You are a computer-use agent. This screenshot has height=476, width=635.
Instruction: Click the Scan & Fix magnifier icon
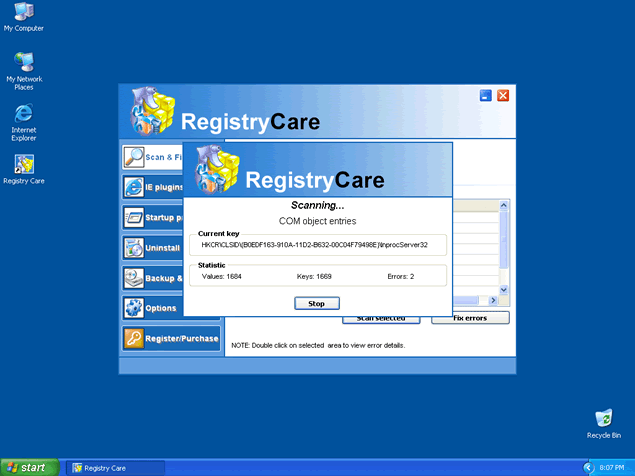click(x=134, y=157)
